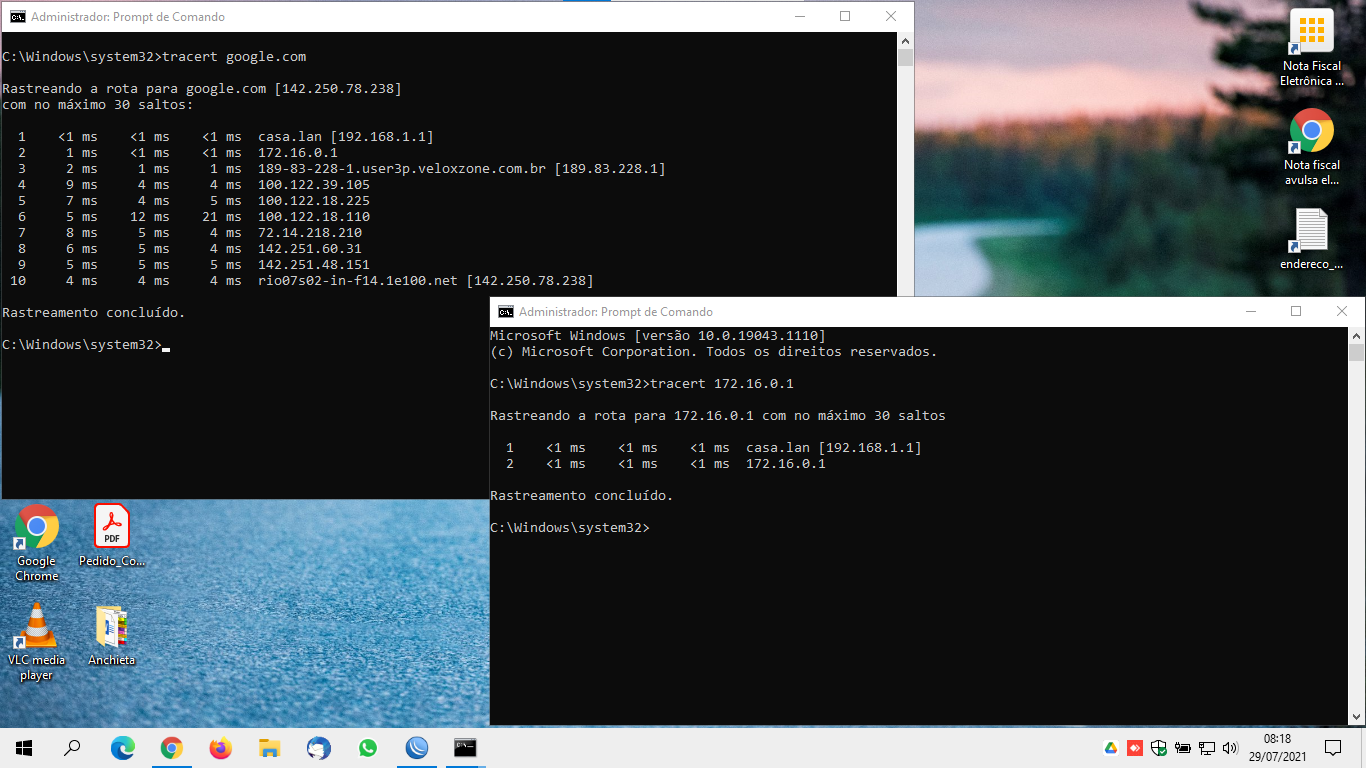Maximize the tracert google.com Prompt window
This screenshot has height=768, width=1366.
845,16
